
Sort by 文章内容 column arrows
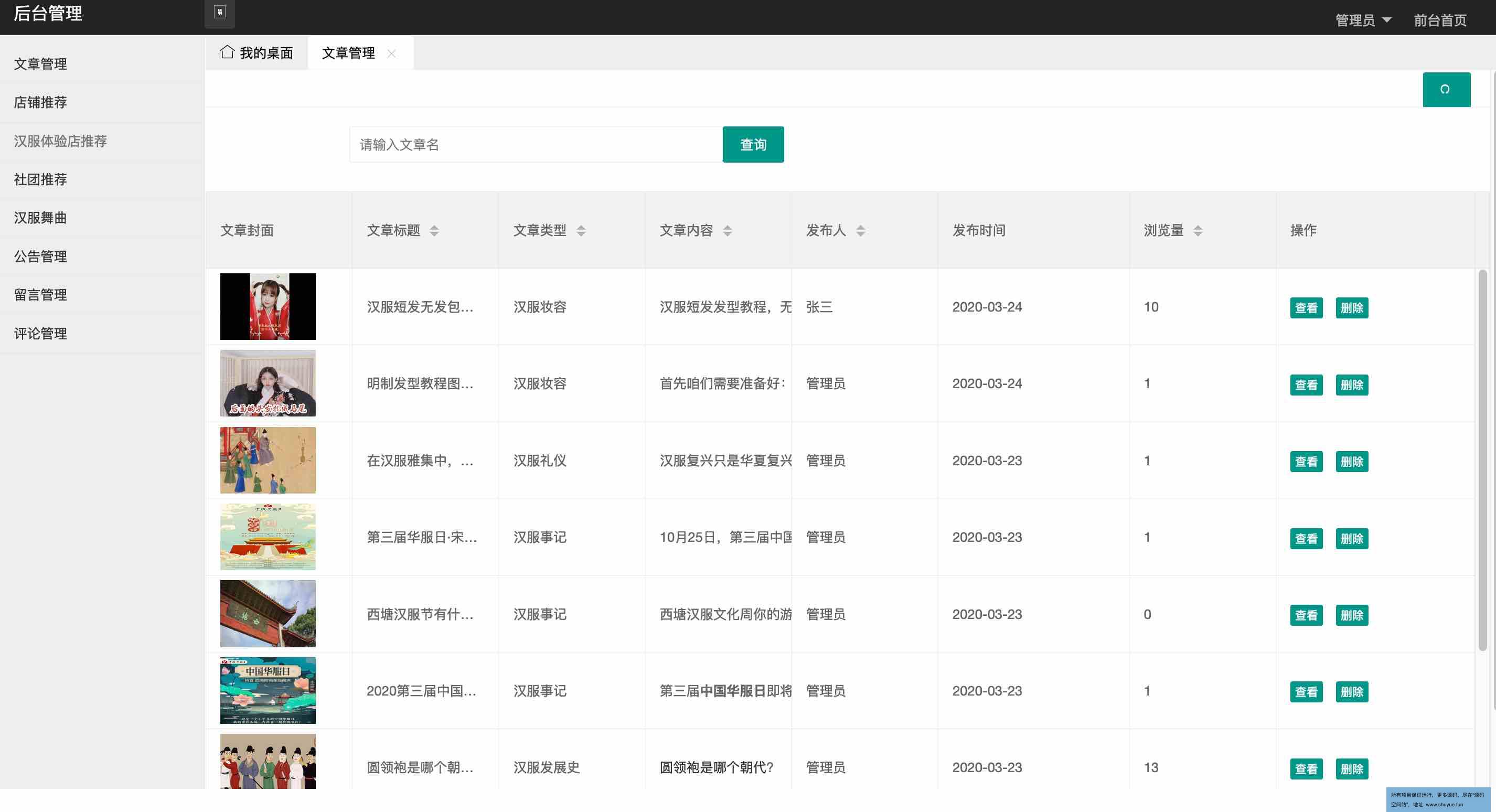click(727, 231)
